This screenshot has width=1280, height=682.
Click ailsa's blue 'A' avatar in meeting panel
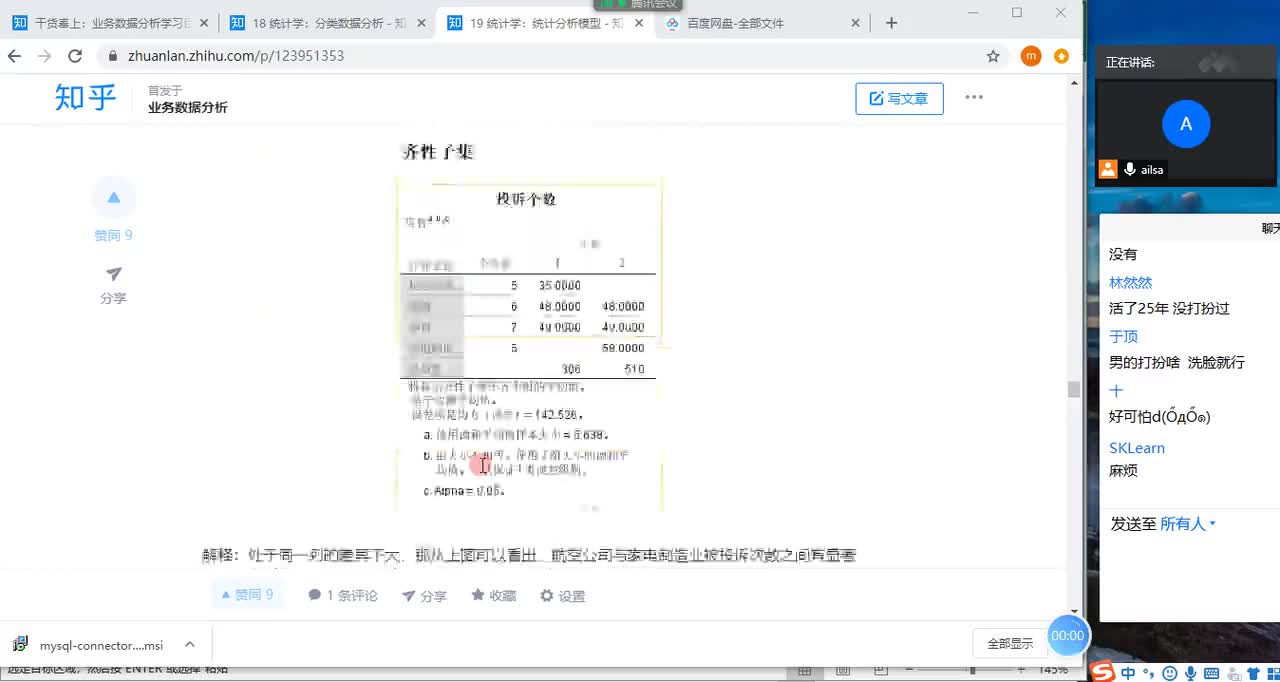(1186, 124)
